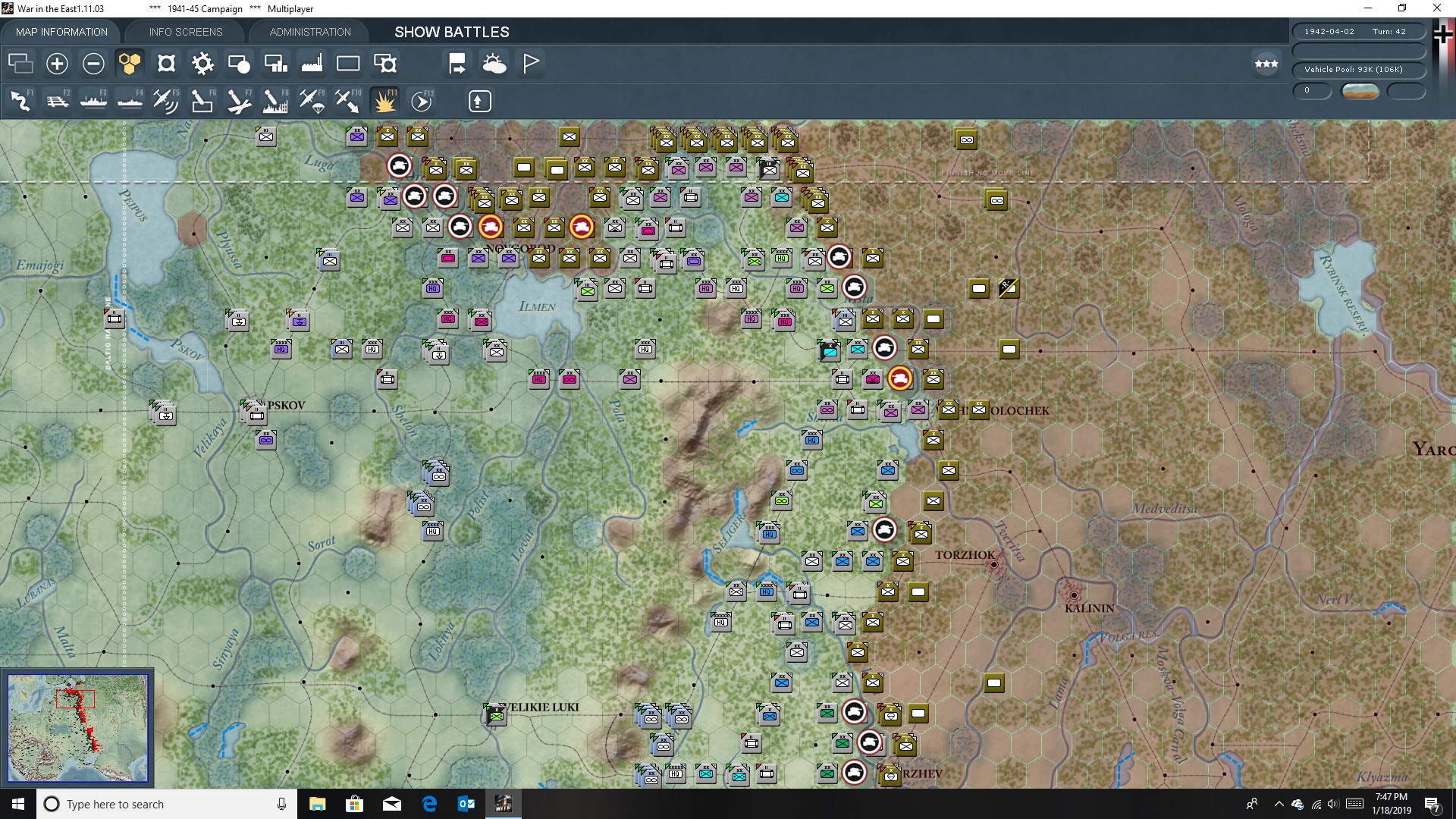The width and height of the screenshot is (1456, 819).
Task: Select the F3 naval transport mode icon
Action: 93,101
